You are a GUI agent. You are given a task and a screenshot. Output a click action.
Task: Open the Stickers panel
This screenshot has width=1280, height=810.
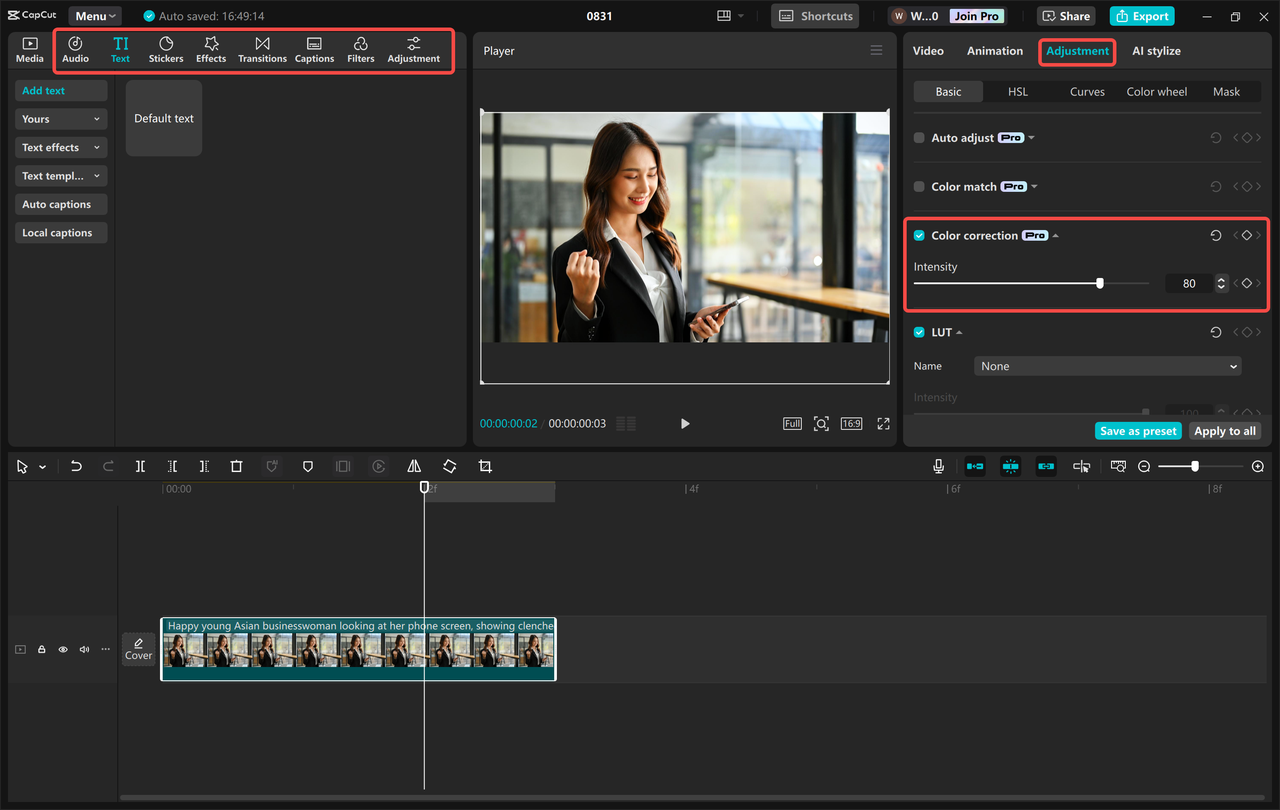165,49
